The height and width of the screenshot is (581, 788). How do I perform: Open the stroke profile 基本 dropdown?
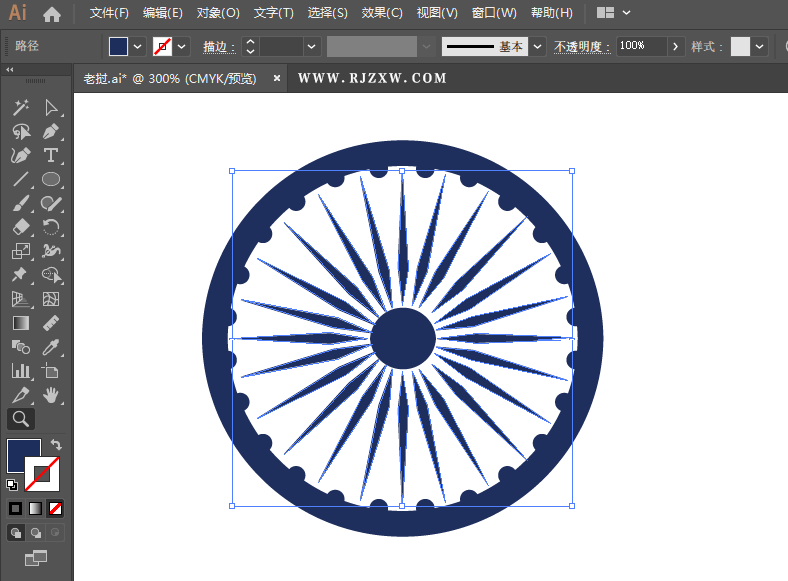click(538, 46)
